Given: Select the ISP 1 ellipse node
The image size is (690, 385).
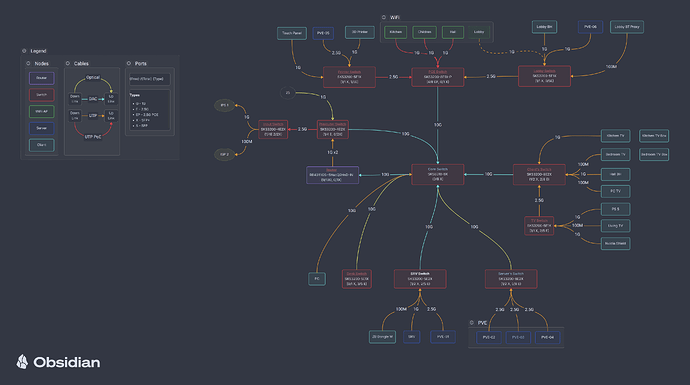Looking at the screenshot, I should (224, 106).
